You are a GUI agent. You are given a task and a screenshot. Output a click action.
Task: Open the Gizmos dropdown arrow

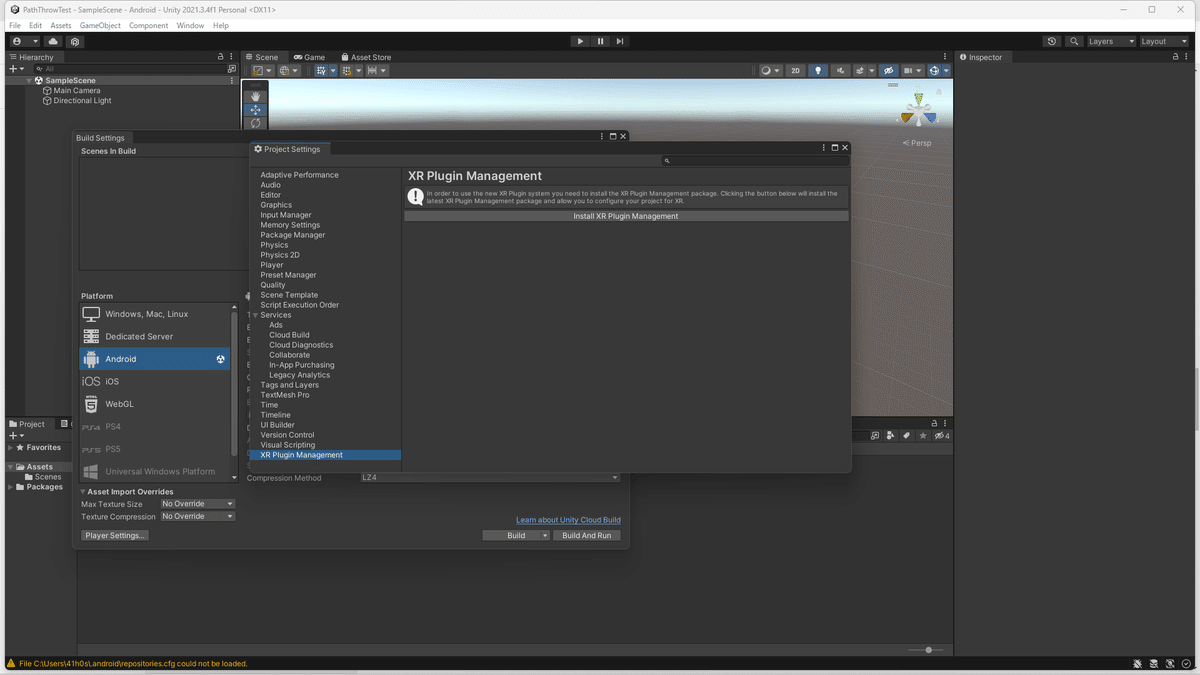946,71
